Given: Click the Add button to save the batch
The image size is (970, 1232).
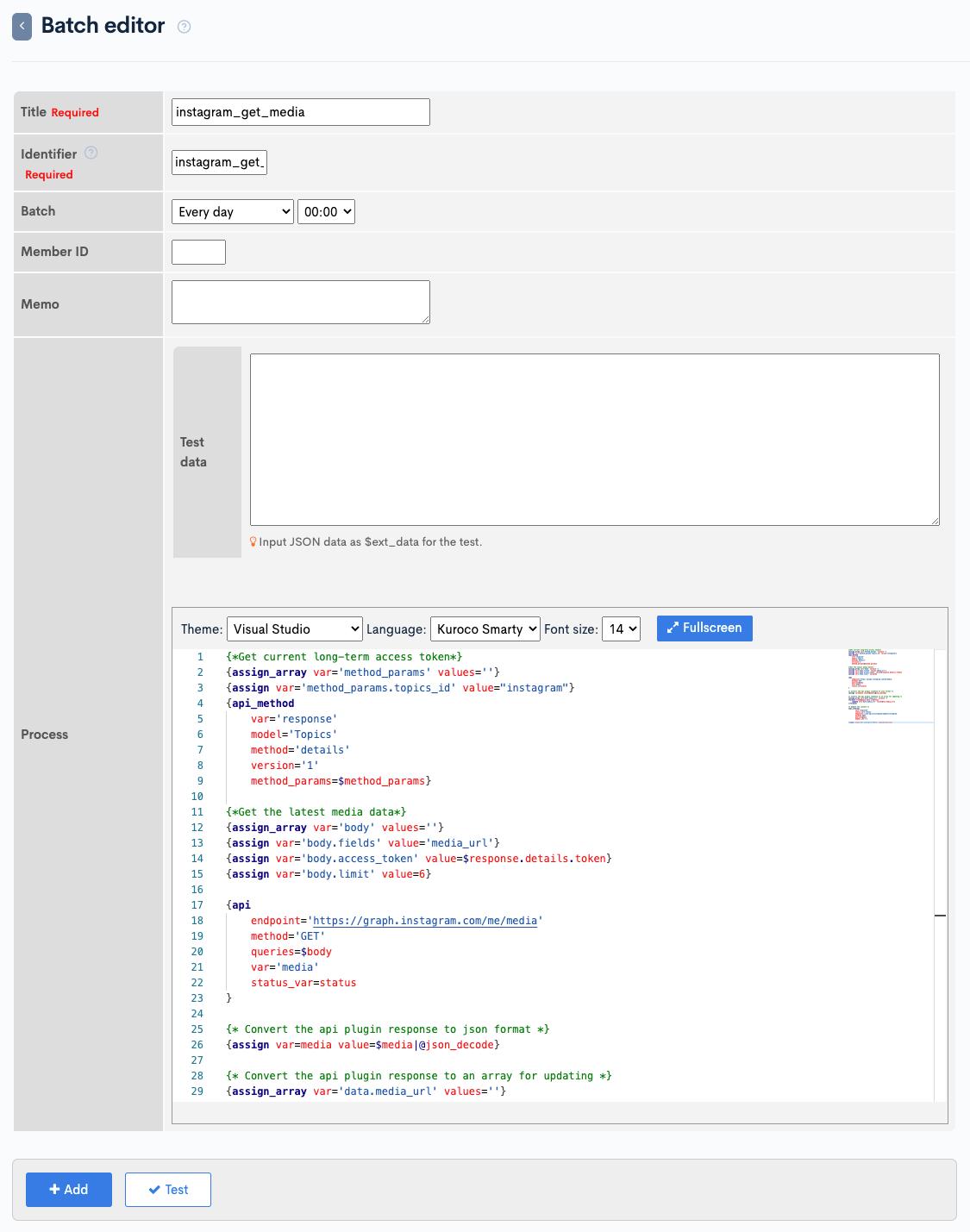Looking at the screenshot, I should point(68,1189).
